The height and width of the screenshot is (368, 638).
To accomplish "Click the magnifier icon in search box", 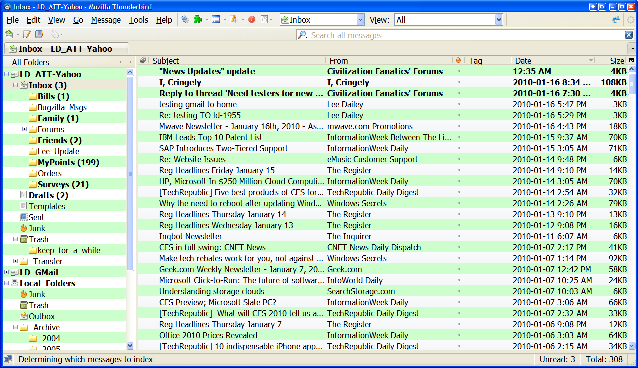I will click(x=302, y=35).
